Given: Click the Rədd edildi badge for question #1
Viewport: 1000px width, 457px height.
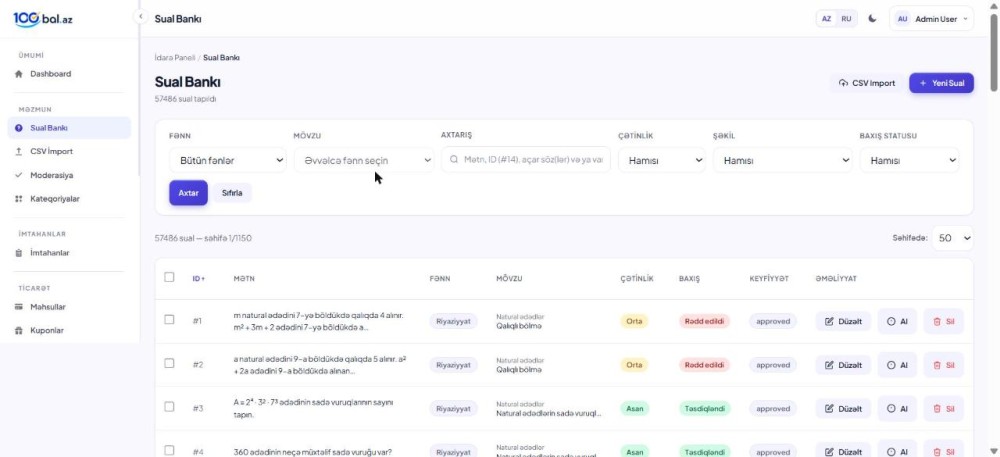Looking at the screenshot, I should (x=704, y=321).
